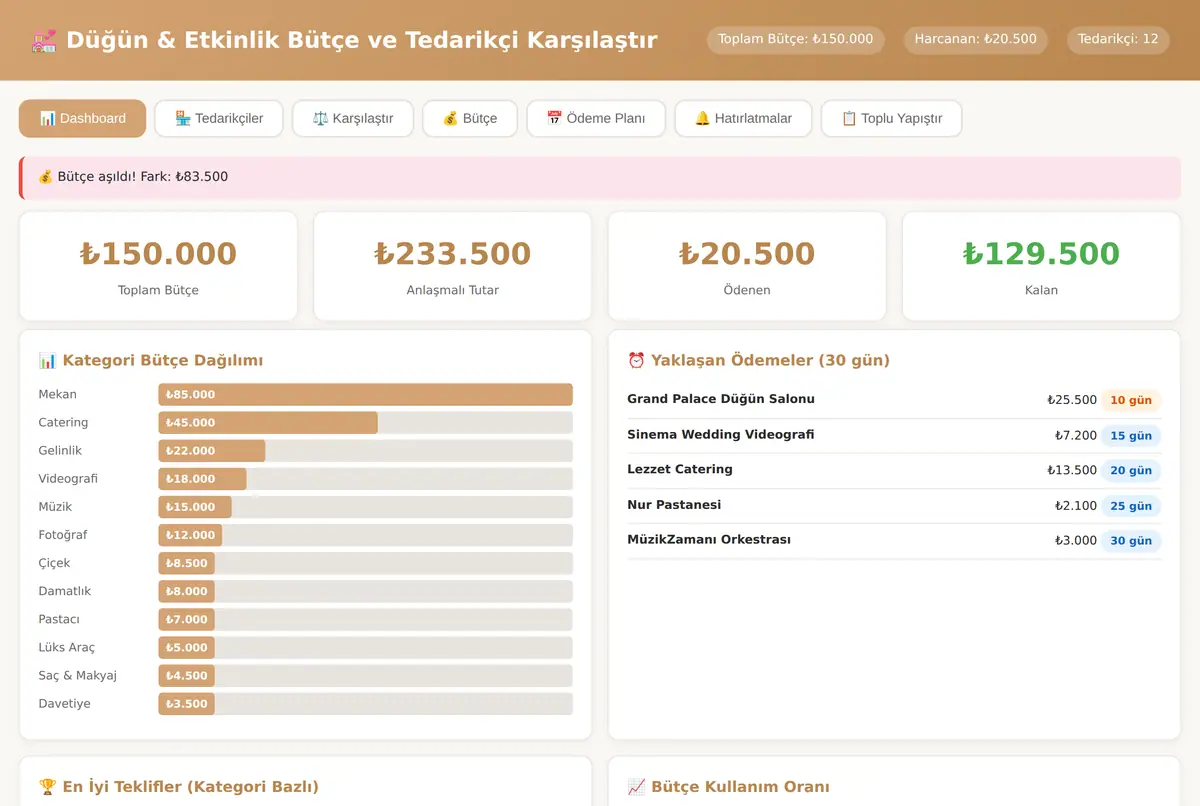The image size is (1200, 806).
Task: Select the ₺233.500 Anlaşmalı Tutar card
Action: 453,266
